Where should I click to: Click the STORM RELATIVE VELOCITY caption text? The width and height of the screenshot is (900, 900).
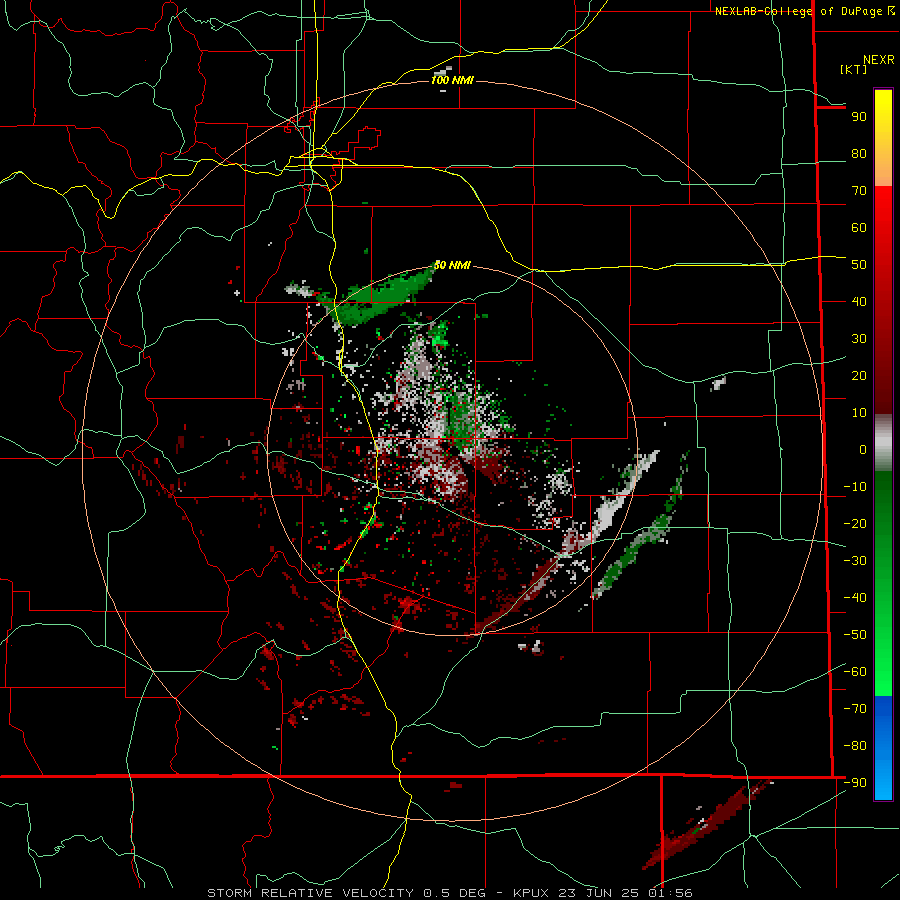pos(311,893)
